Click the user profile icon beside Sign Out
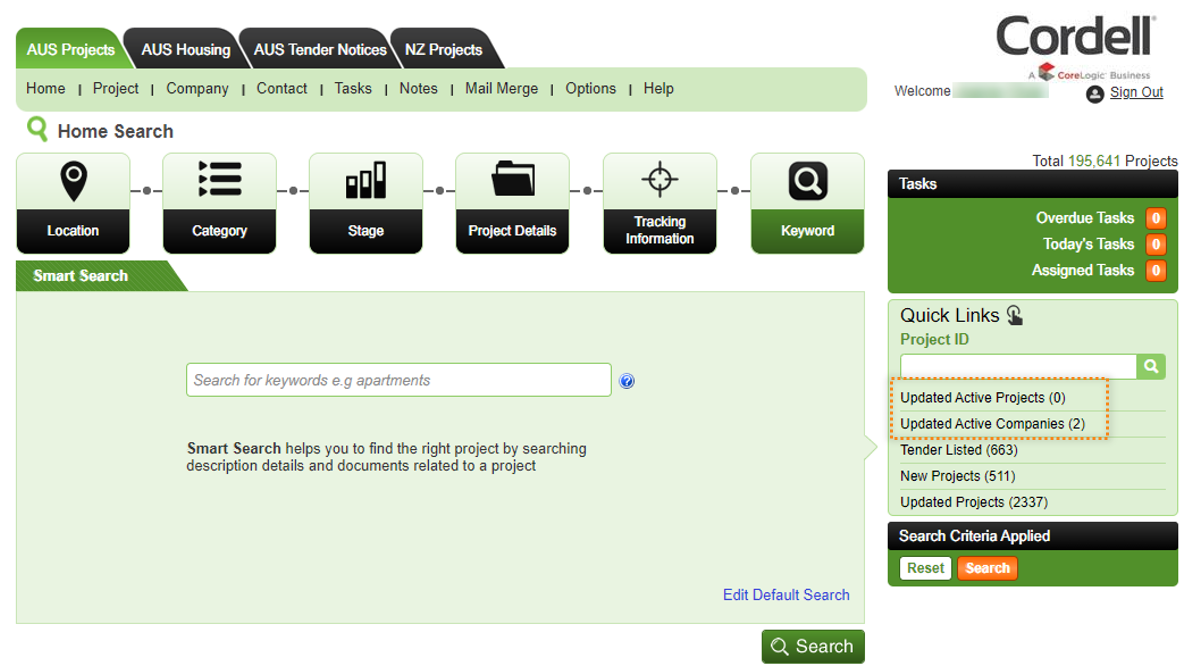Viewport: 1193px width, 672px height. (1095, 94)
